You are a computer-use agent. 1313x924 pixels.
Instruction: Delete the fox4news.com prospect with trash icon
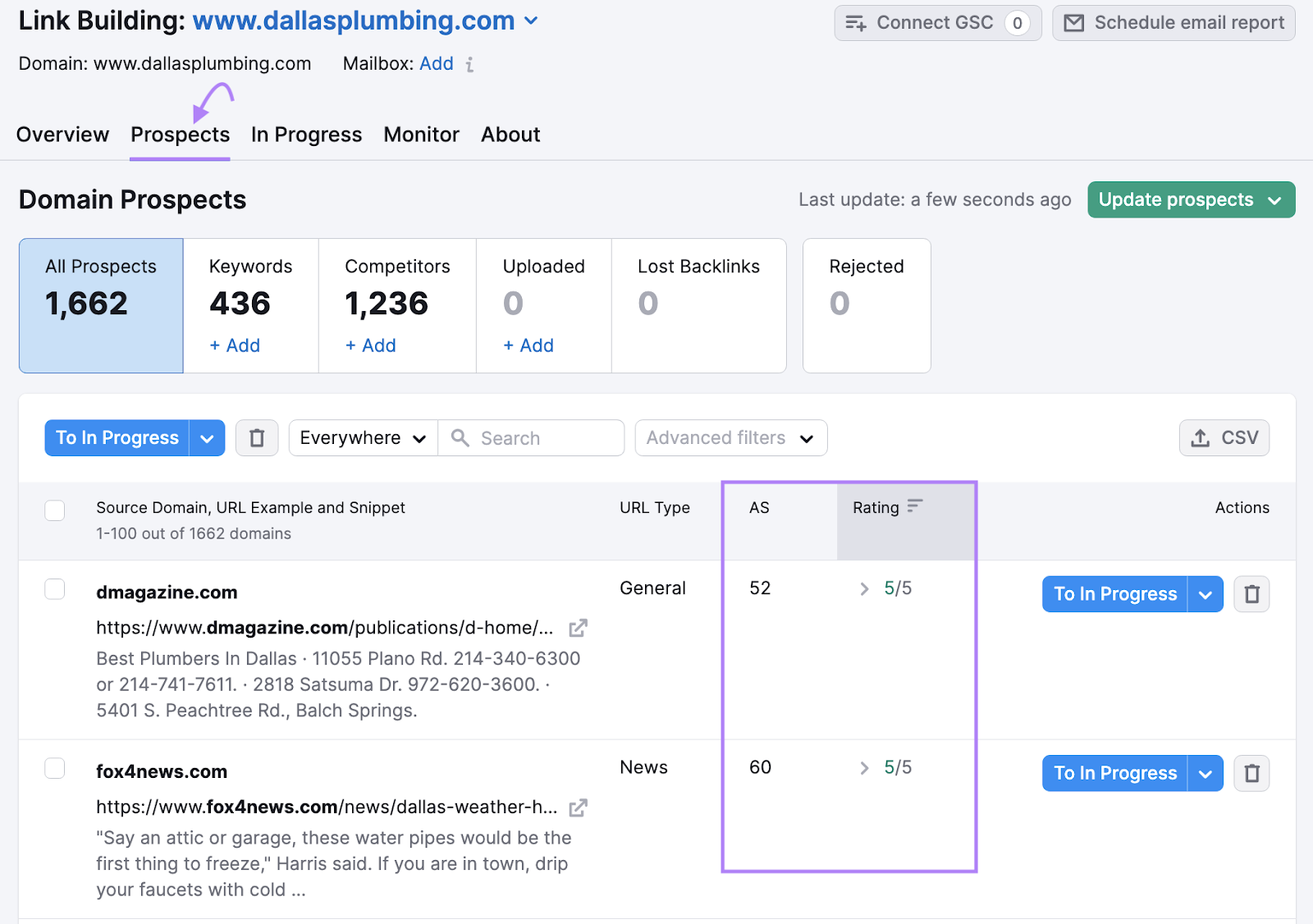pos(1251,772)
